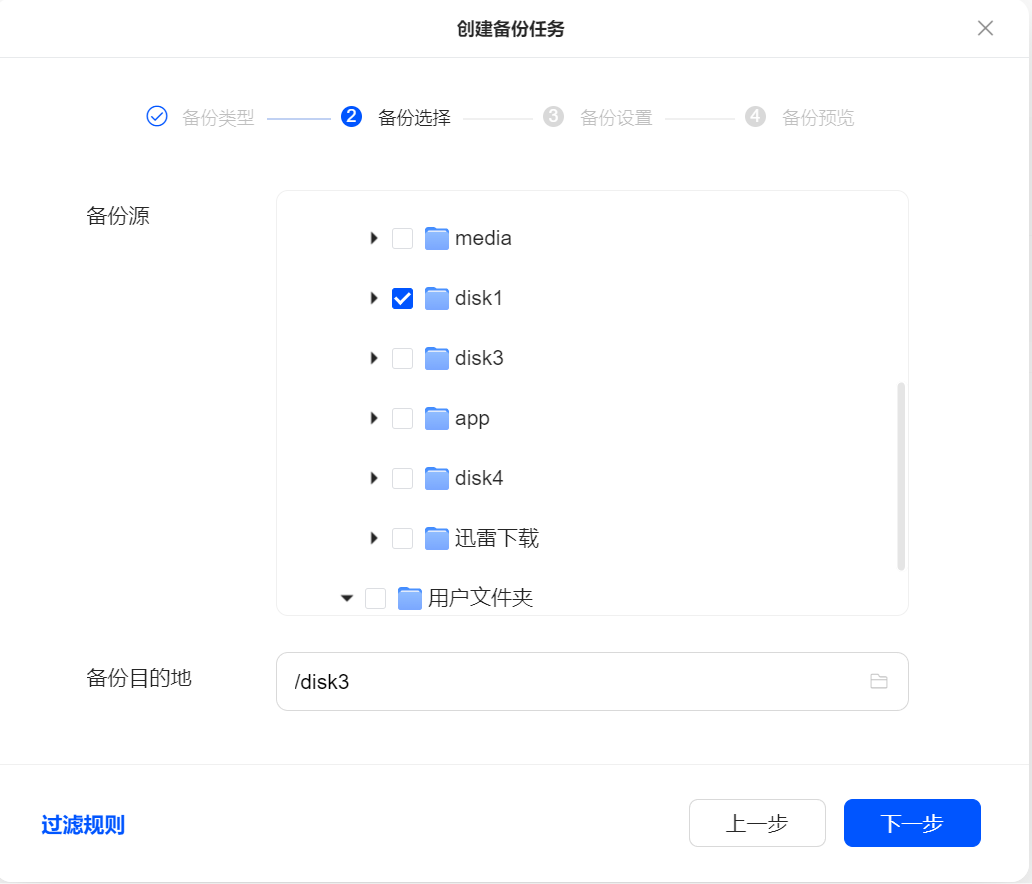1032x884 pixels.
Task: Select the 备份设置 step label
Action: [x=616, y=118]
